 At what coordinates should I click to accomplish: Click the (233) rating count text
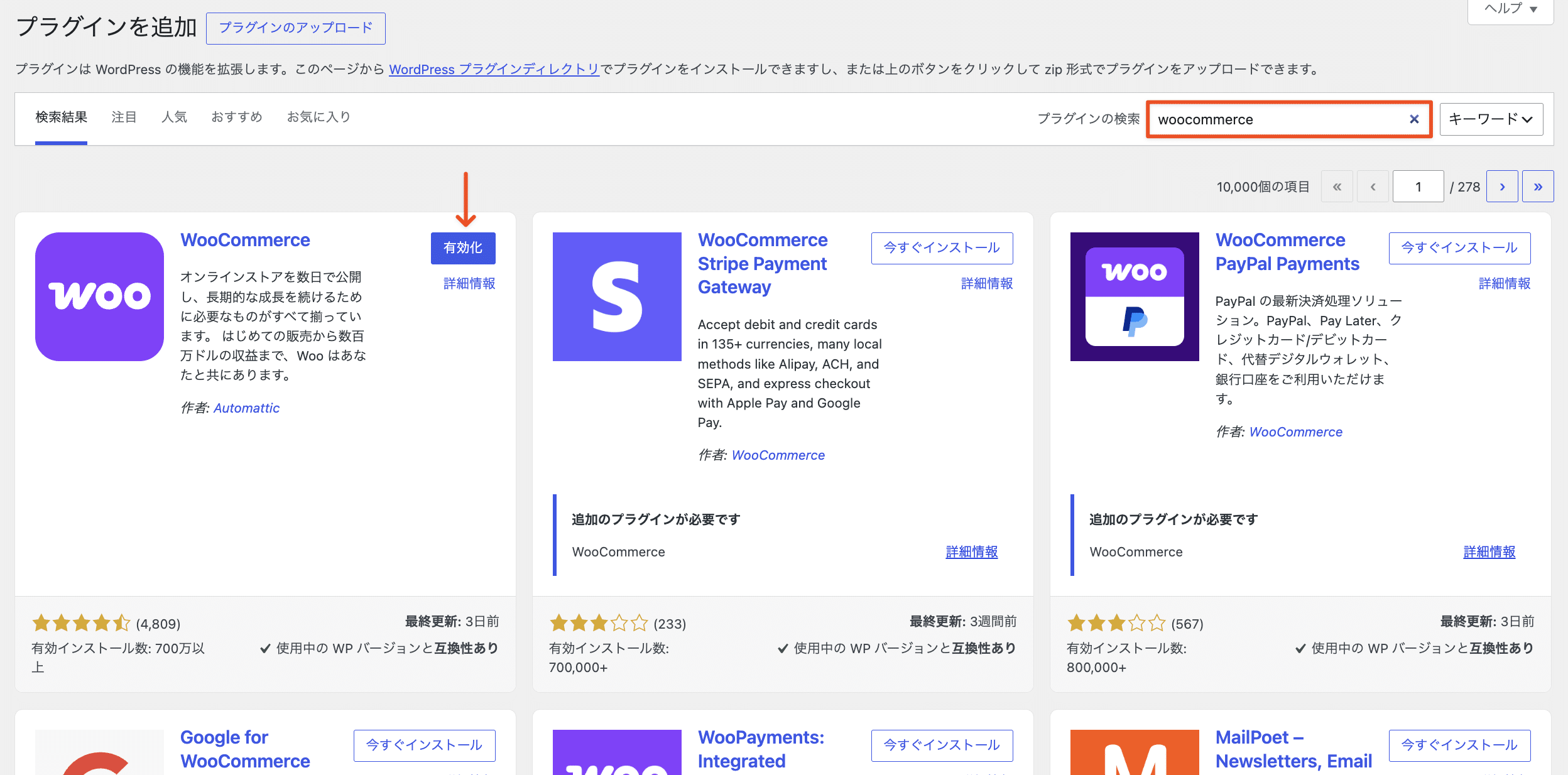[670, 624]
